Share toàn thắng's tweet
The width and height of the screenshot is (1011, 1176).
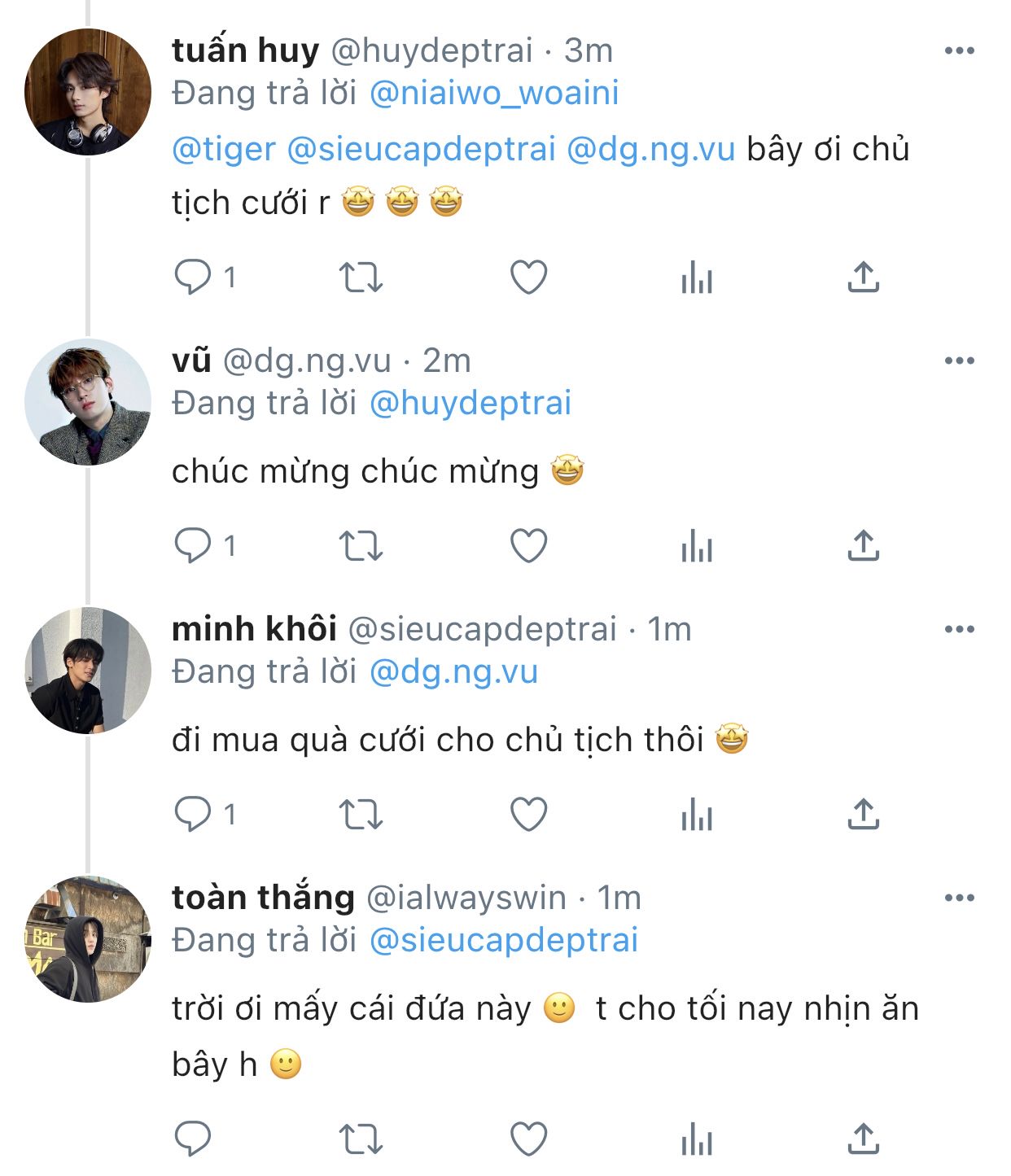pos(863,1139)
